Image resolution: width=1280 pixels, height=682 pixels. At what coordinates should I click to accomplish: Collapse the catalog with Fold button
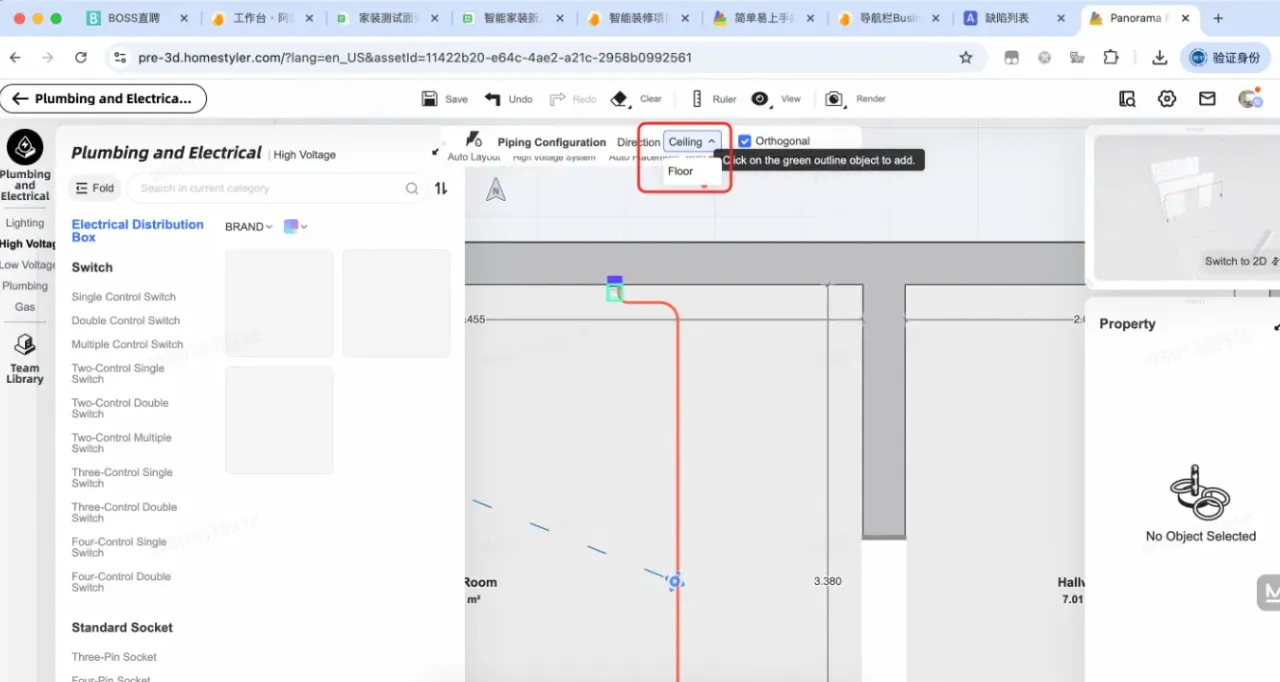94,188
